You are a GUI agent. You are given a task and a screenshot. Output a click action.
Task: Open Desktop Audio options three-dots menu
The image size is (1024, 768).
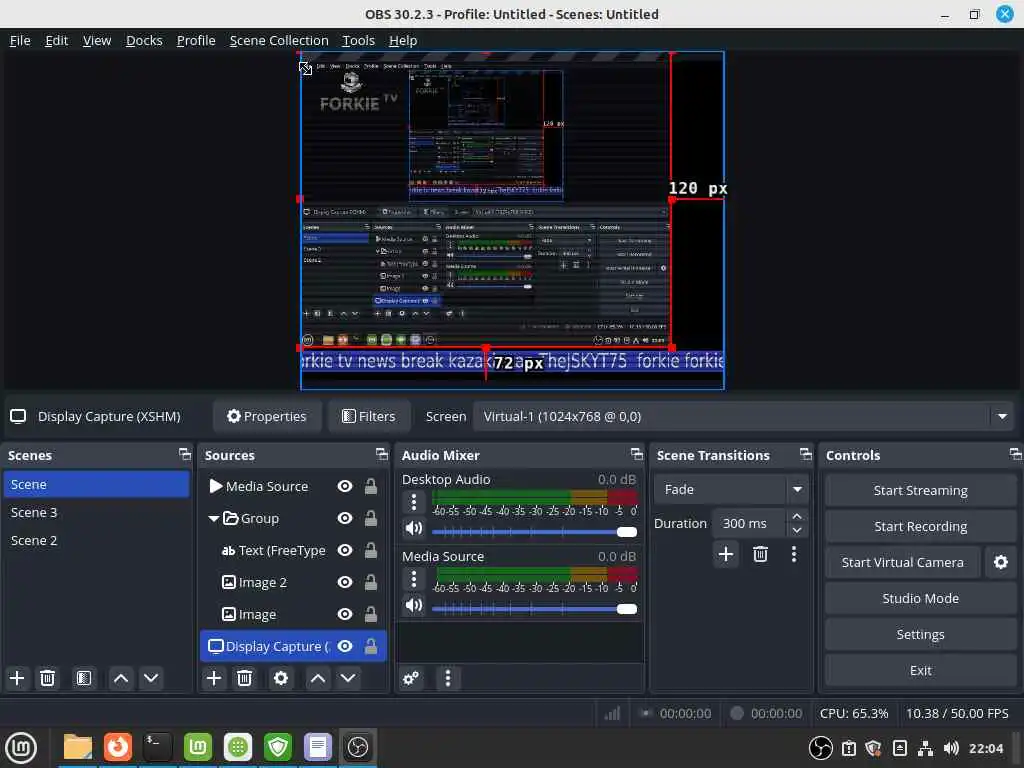click(413, 502)
